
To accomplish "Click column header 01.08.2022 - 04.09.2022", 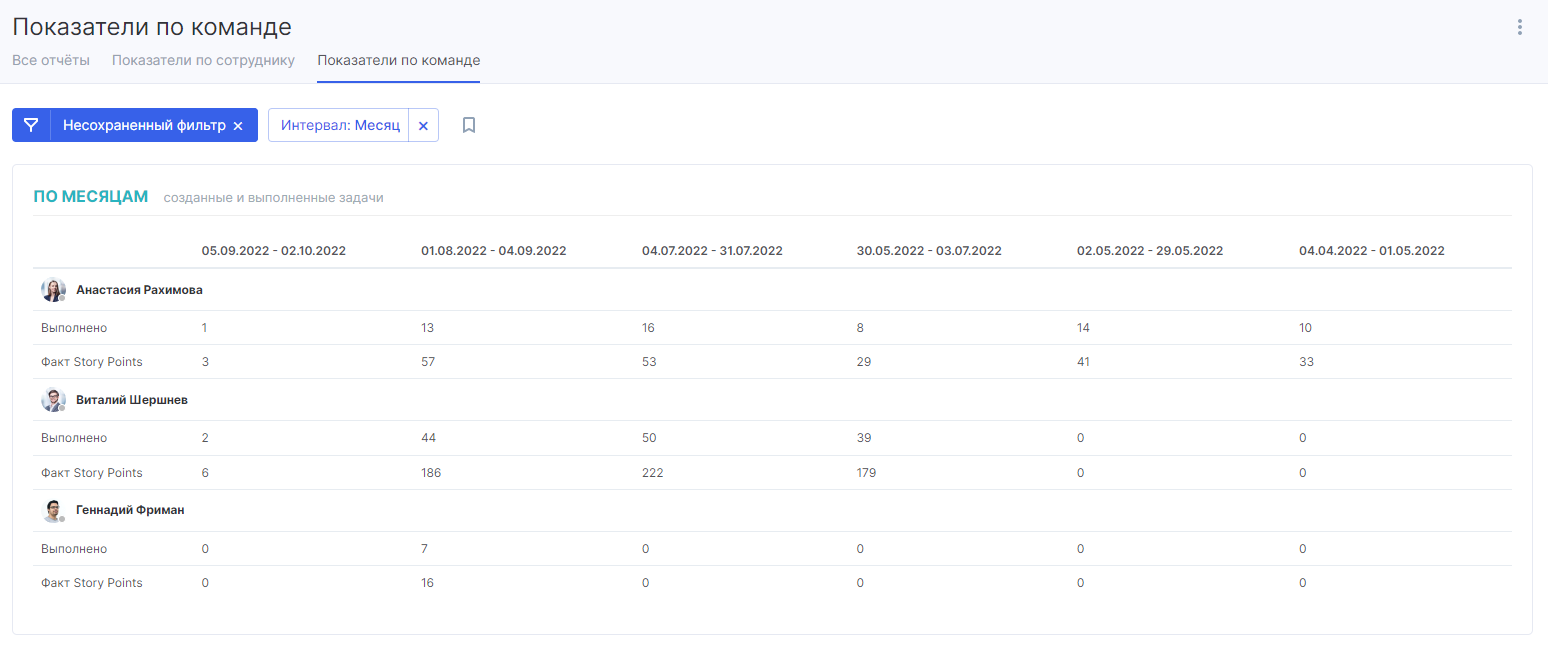I will coord(494,251).
